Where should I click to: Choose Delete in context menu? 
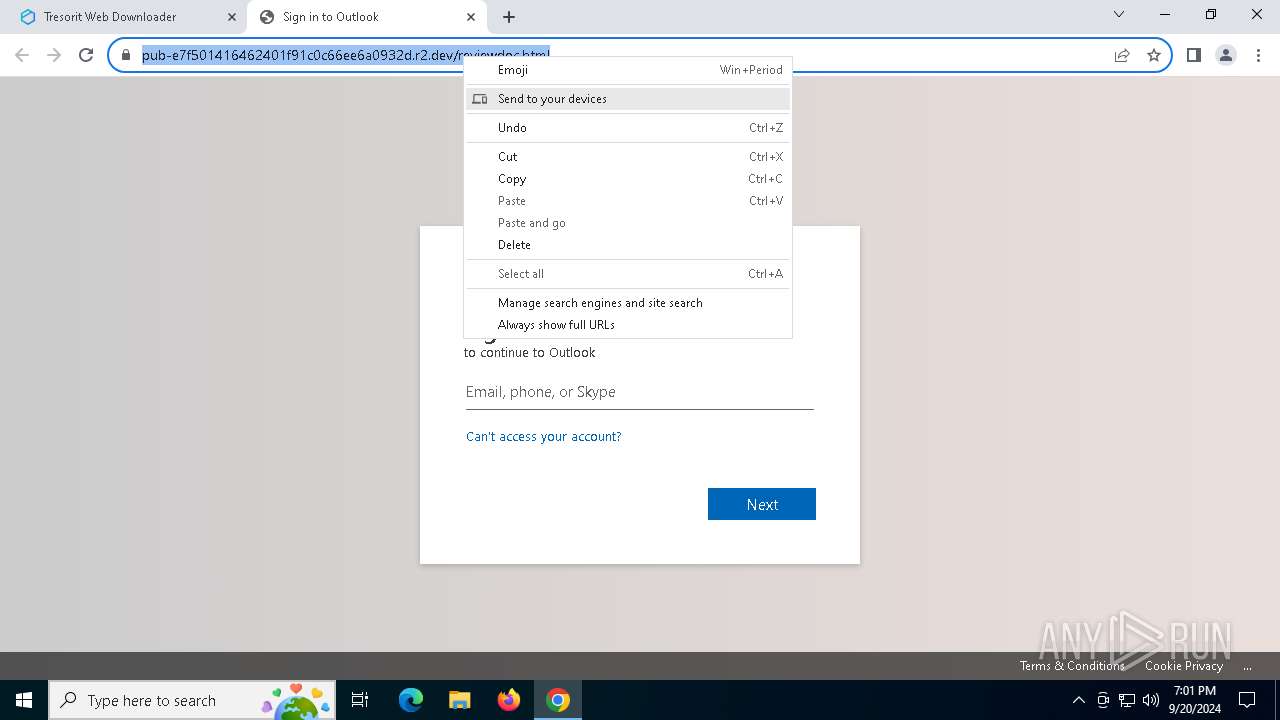628,245
